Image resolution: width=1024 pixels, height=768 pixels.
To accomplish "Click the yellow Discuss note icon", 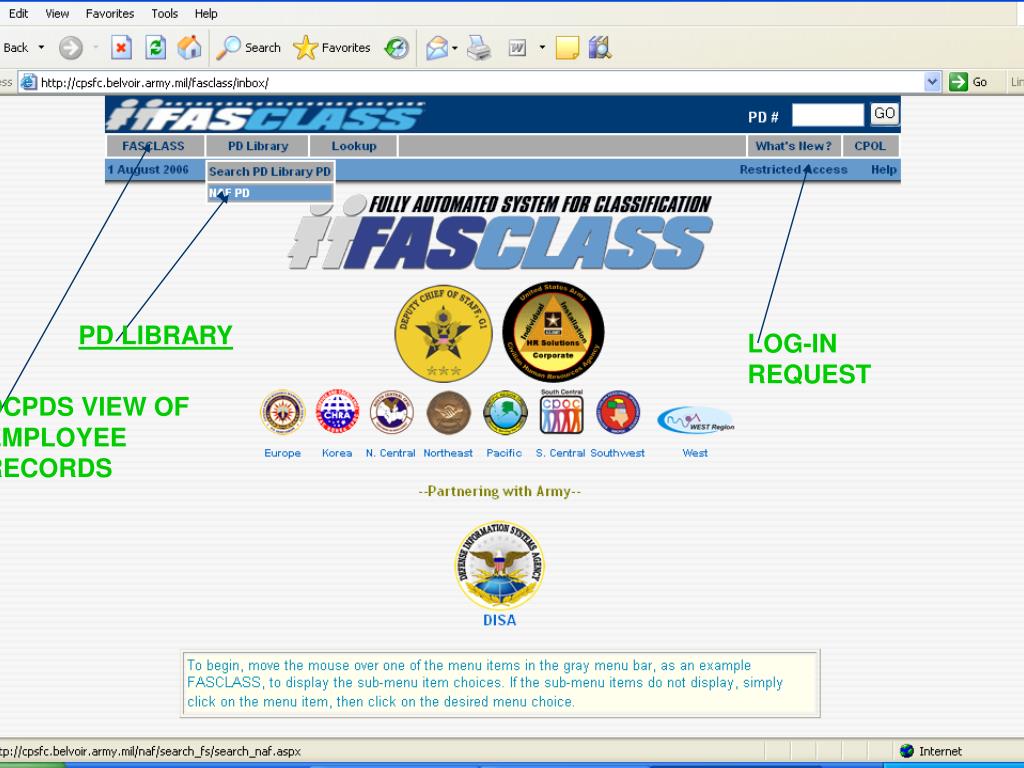I will 567,48.
